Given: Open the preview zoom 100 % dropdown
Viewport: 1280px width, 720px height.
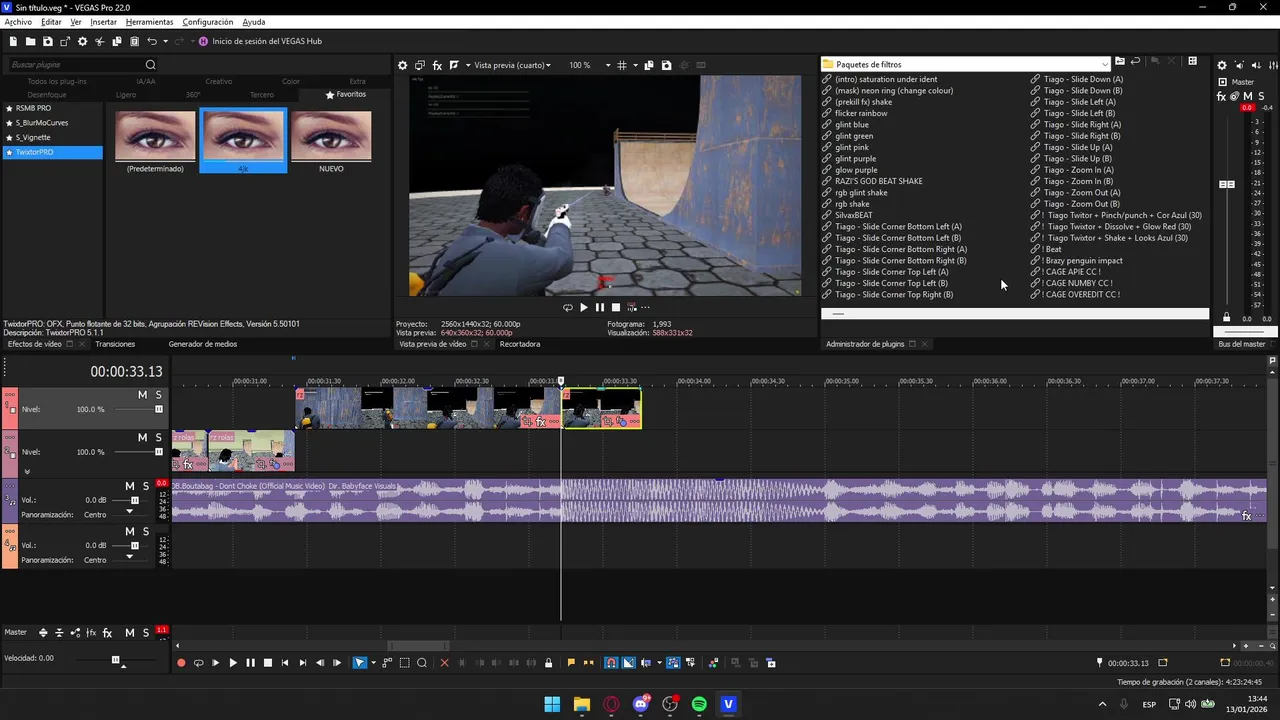Looking at the screenshot, I should 590,65.
